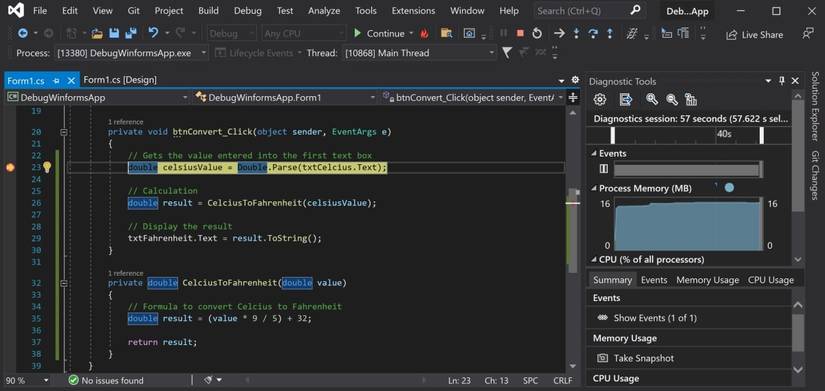
Task: Click the left timeline selection handle
Action: click(613, 135)
